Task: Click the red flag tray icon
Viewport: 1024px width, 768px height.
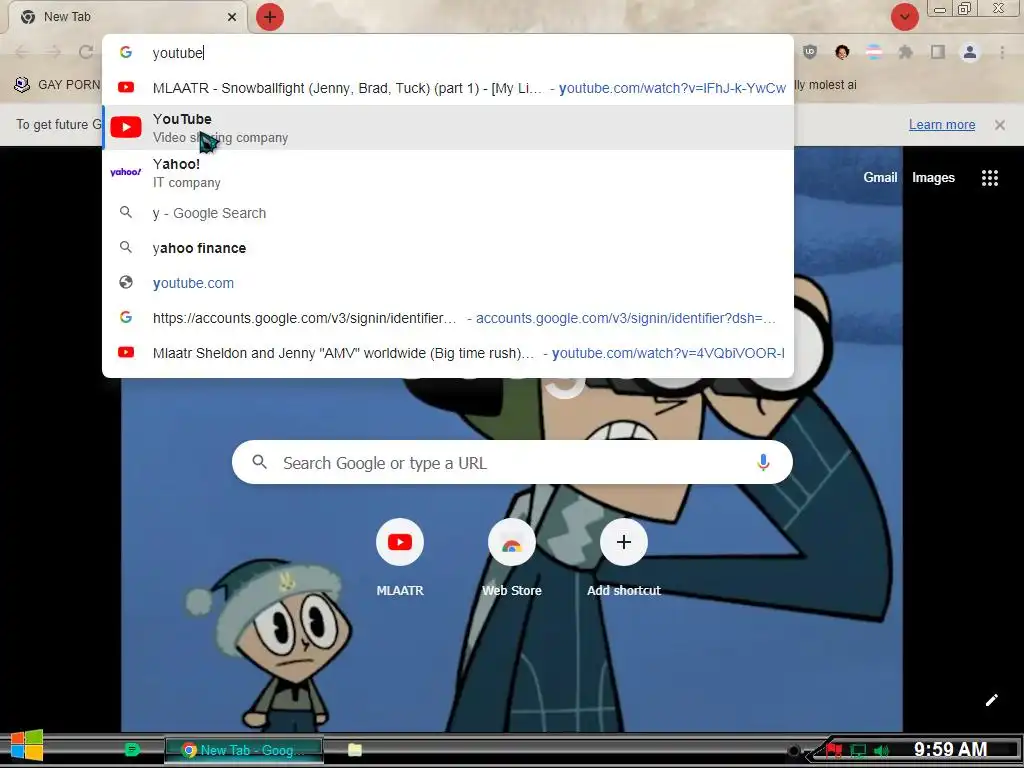Action: pos(833,750)
